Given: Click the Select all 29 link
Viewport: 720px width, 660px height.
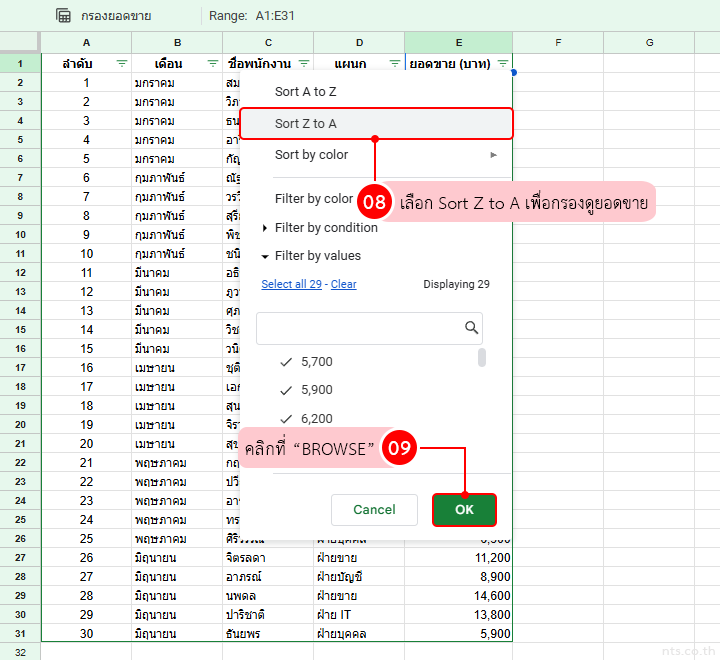Looking at the screenshot, I should coord(291,284).
